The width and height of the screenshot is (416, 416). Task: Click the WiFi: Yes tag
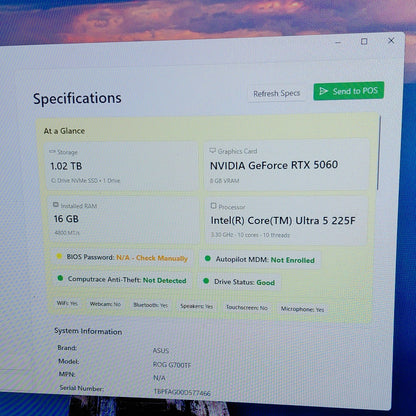[x=67, y=303]
